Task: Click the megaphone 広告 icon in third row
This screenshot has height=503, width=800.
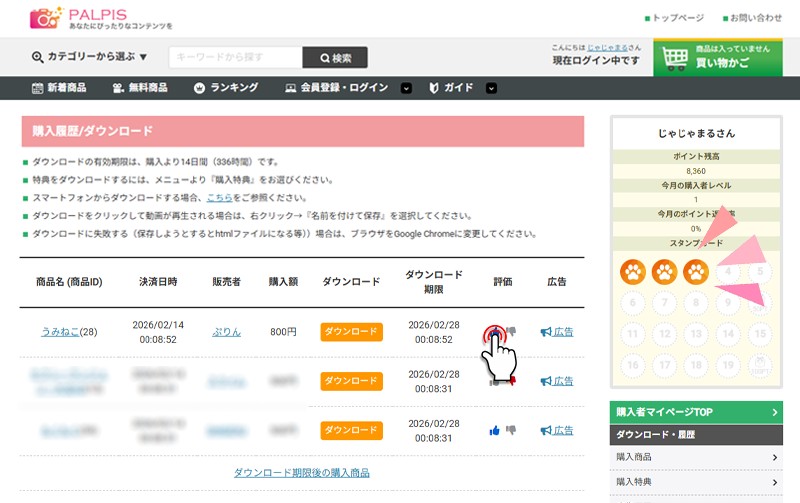Action: (546, 430)
